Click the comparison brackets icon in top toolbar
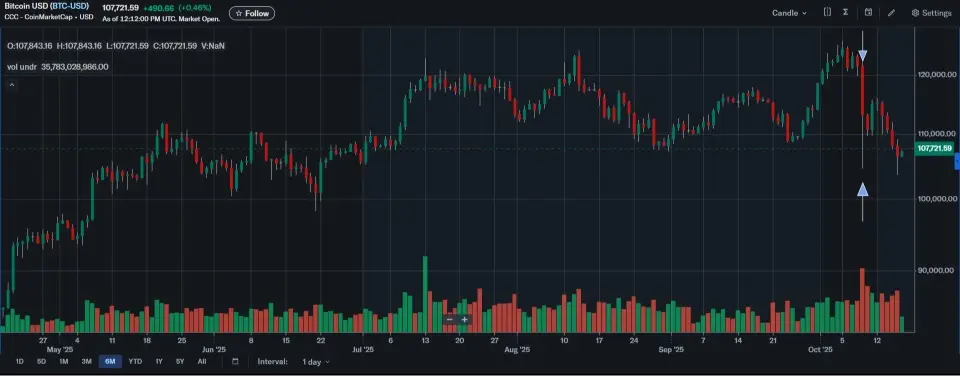 point(827,12)
